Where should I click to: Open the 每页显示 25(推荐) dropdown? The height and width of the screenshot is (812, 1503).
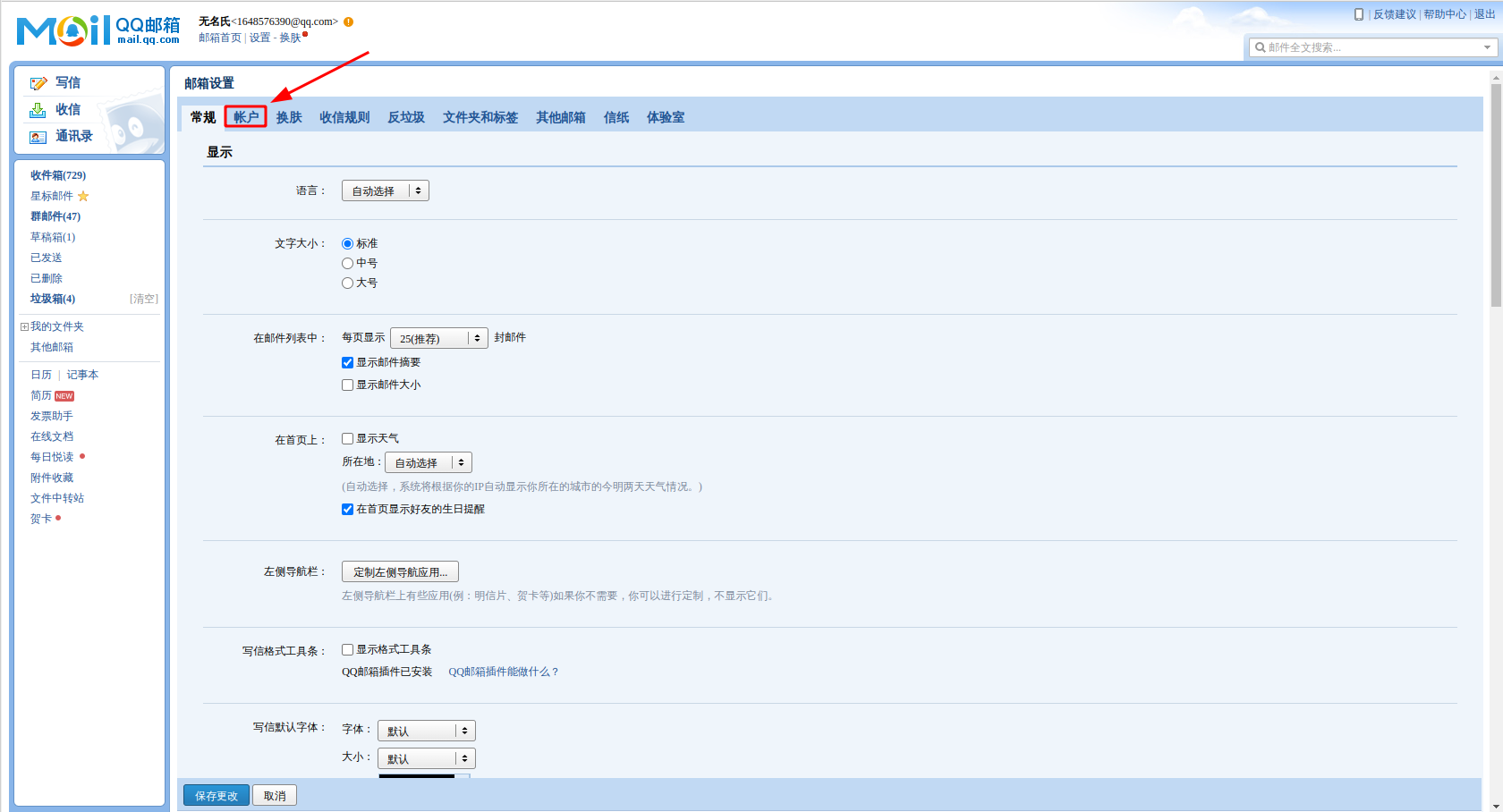[x=438, y=337]
